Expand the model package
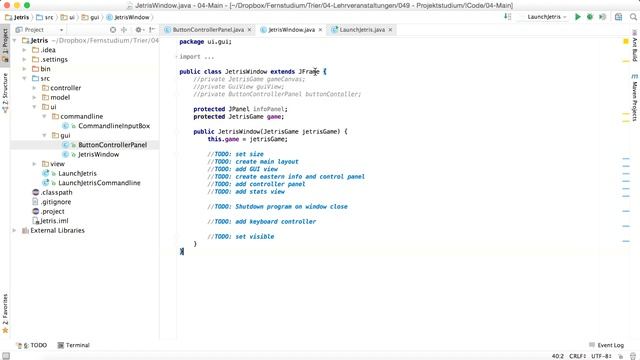640x360 pixels. 34,98
